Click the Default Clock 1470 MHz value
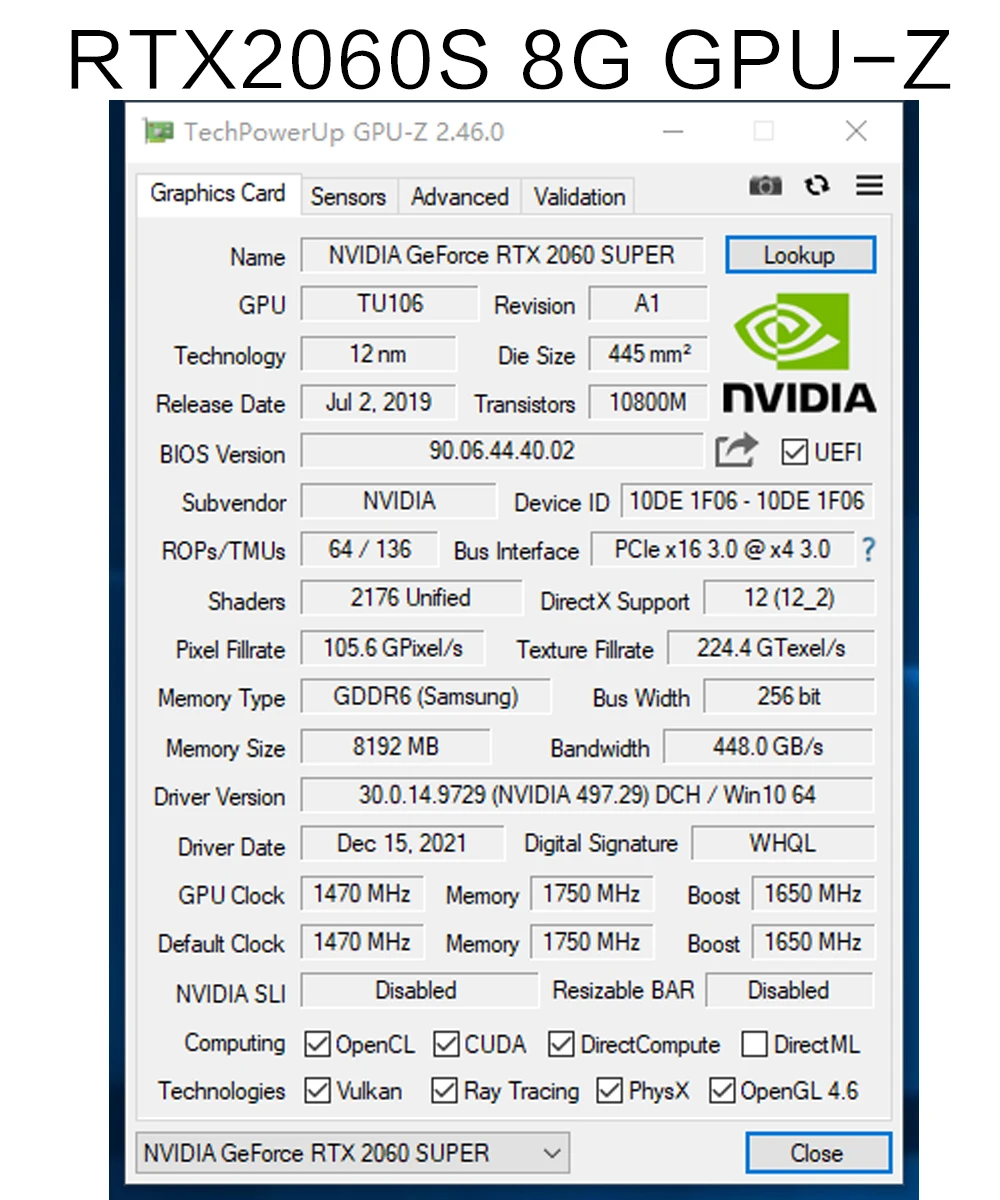This screenshot has width=1000, height=1200. pyautogui.click(x=362, y=942)
